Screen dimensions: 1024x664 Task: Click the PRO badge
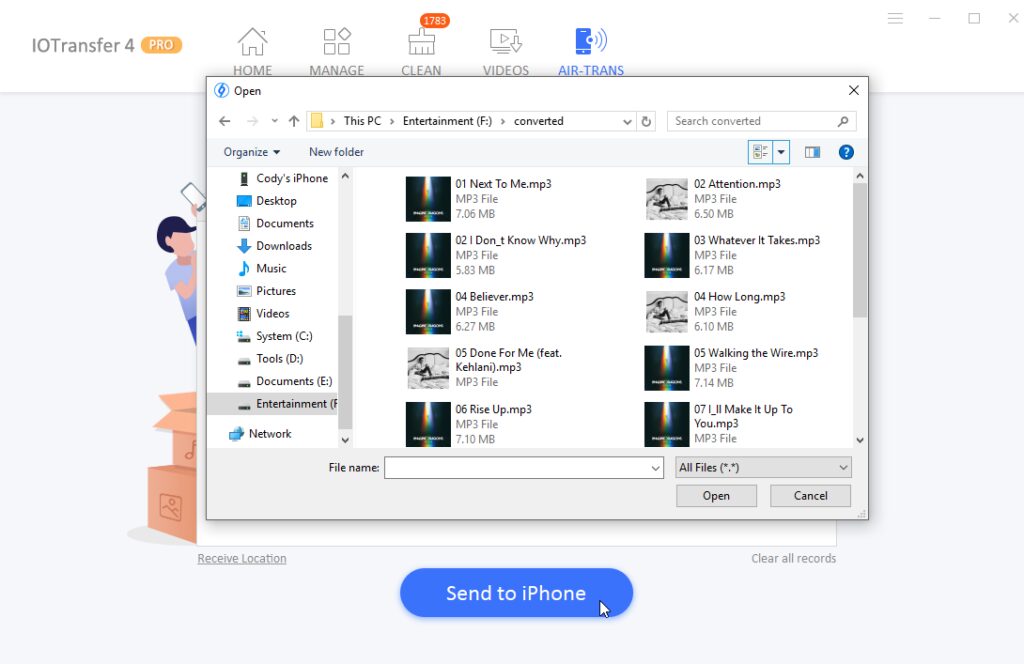pyautogui.click(x=161, y=45)
